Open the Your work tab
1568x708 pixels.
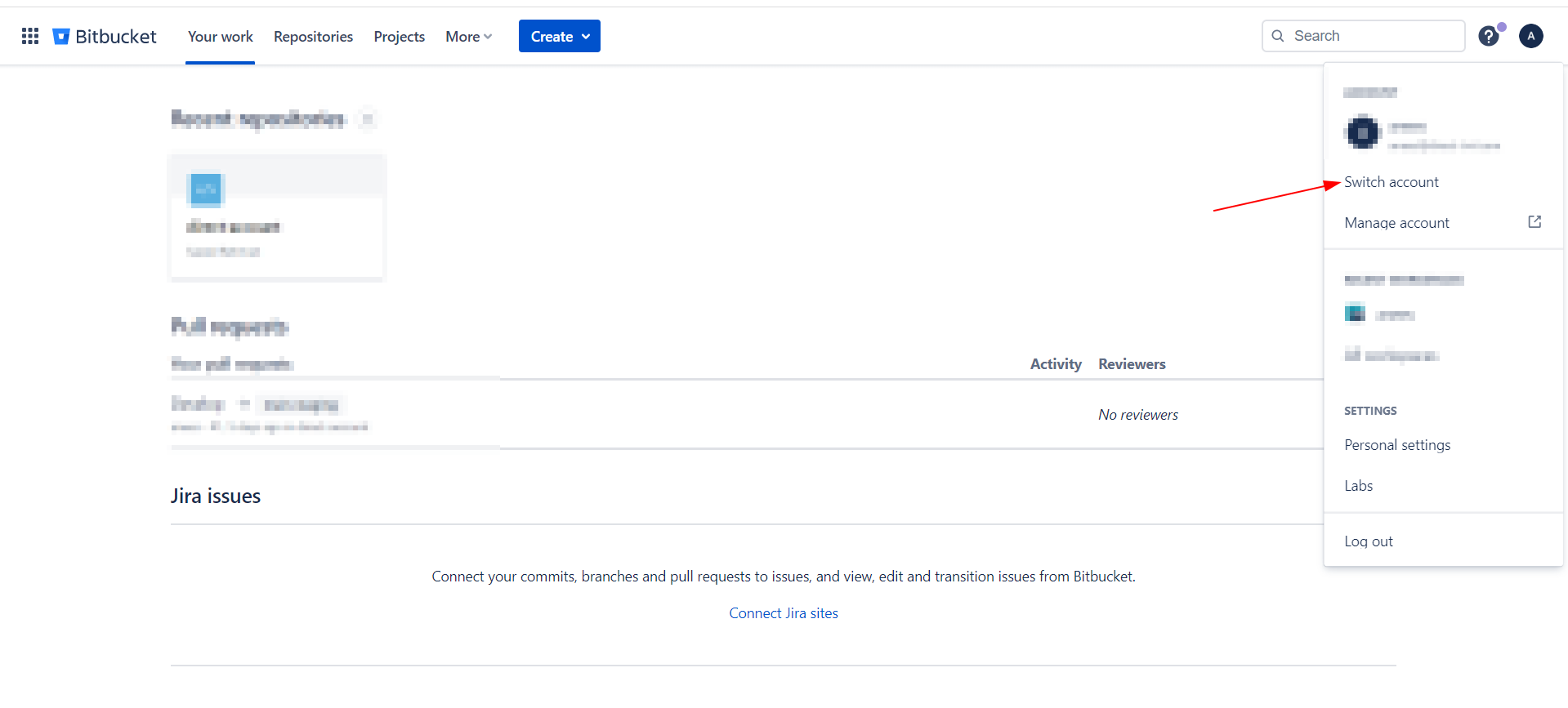tap(221, 36)
